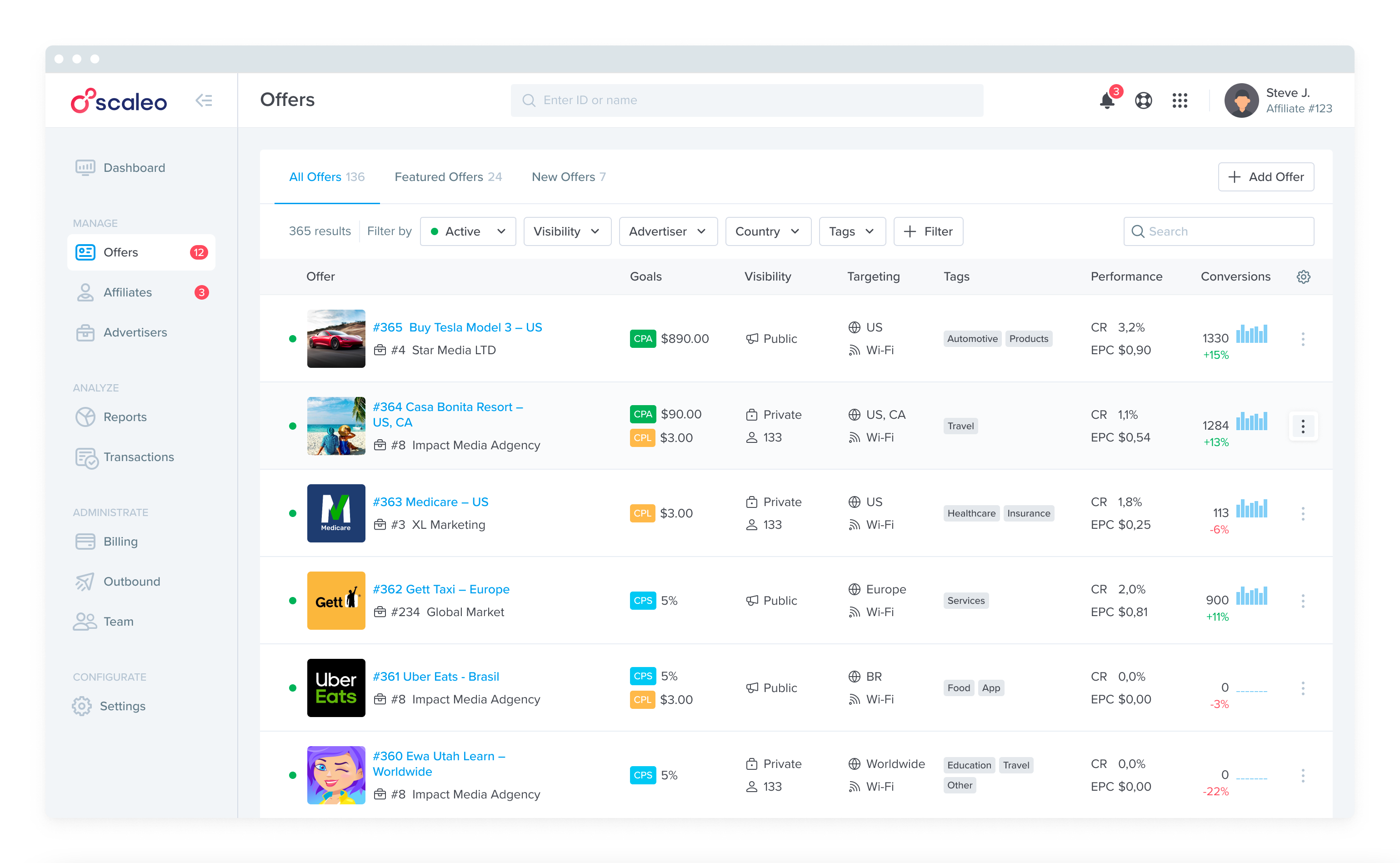This screenshot has width=1400, height=863.
Task: Toggle active status dot for offer #365
Action: point(293,338)
